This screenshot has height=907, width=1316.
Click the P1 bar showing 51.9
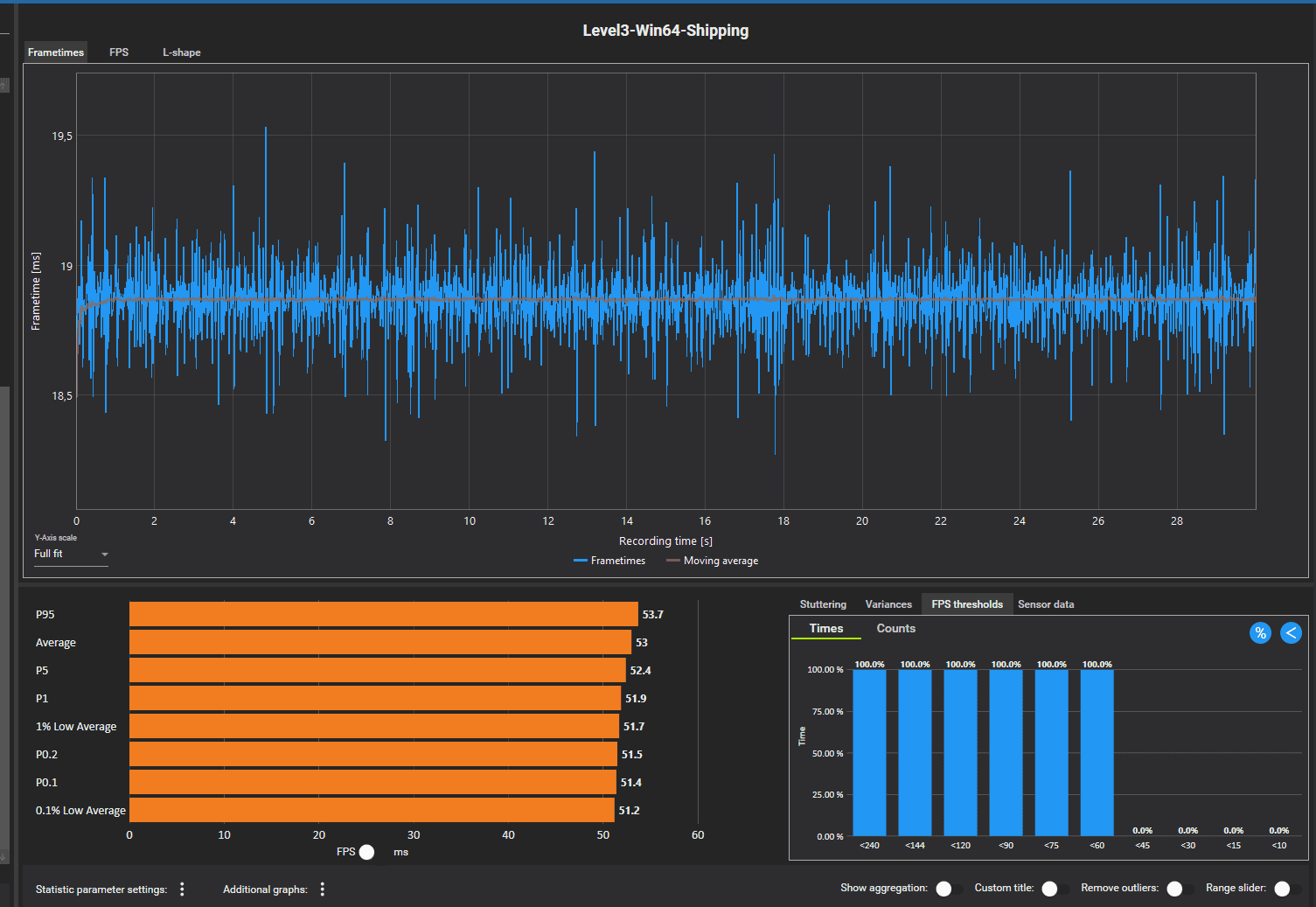click(375, 698)
